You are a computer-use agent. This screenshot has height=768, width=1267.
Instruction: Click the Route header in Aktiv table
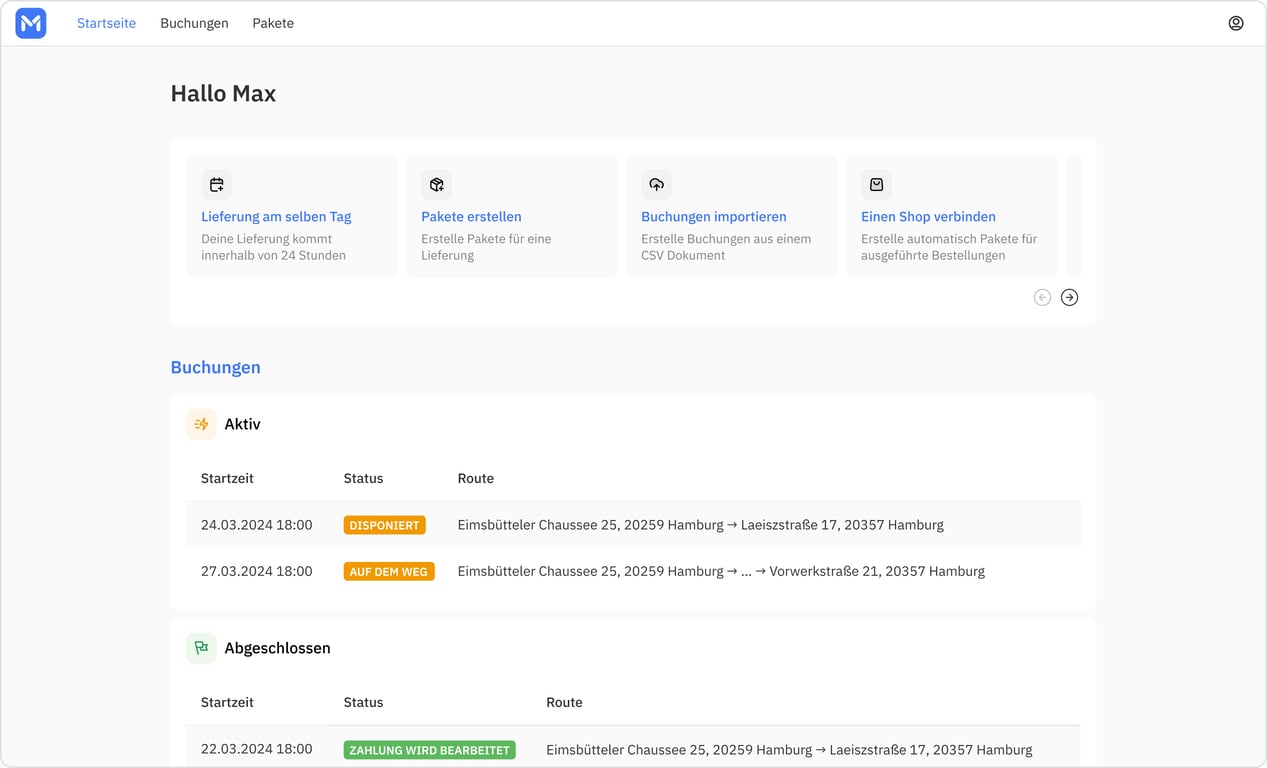[x=476, y=478]
